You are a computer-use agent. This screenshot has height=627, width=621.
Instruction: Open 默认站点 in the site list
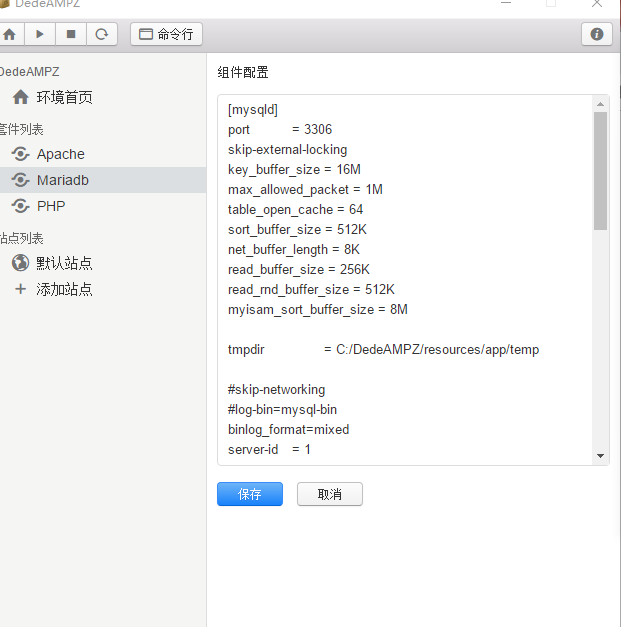pos(64,263)
